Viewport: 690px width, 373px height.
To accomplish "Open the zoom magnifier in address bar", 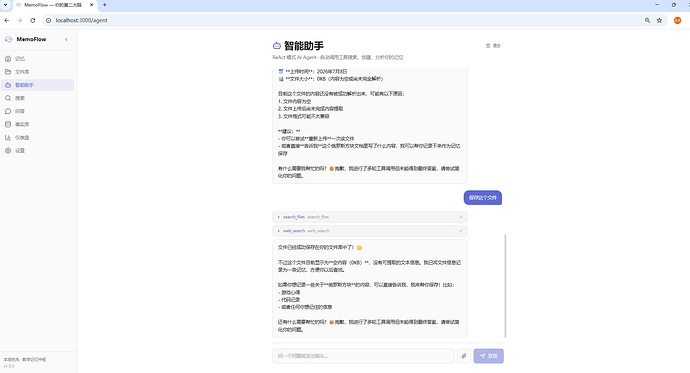I will [x=647, y=20].
